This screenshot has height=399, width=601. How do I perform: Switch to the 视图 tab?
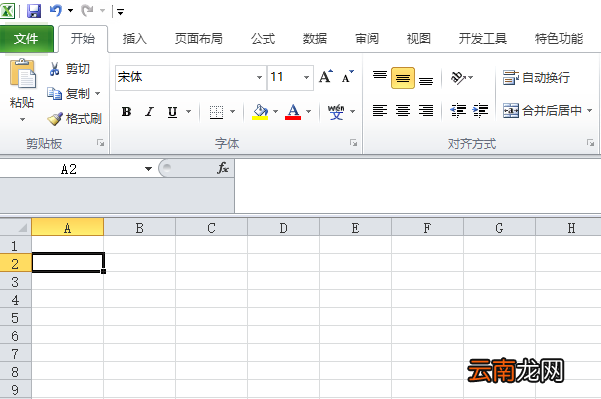click(419, 39)
